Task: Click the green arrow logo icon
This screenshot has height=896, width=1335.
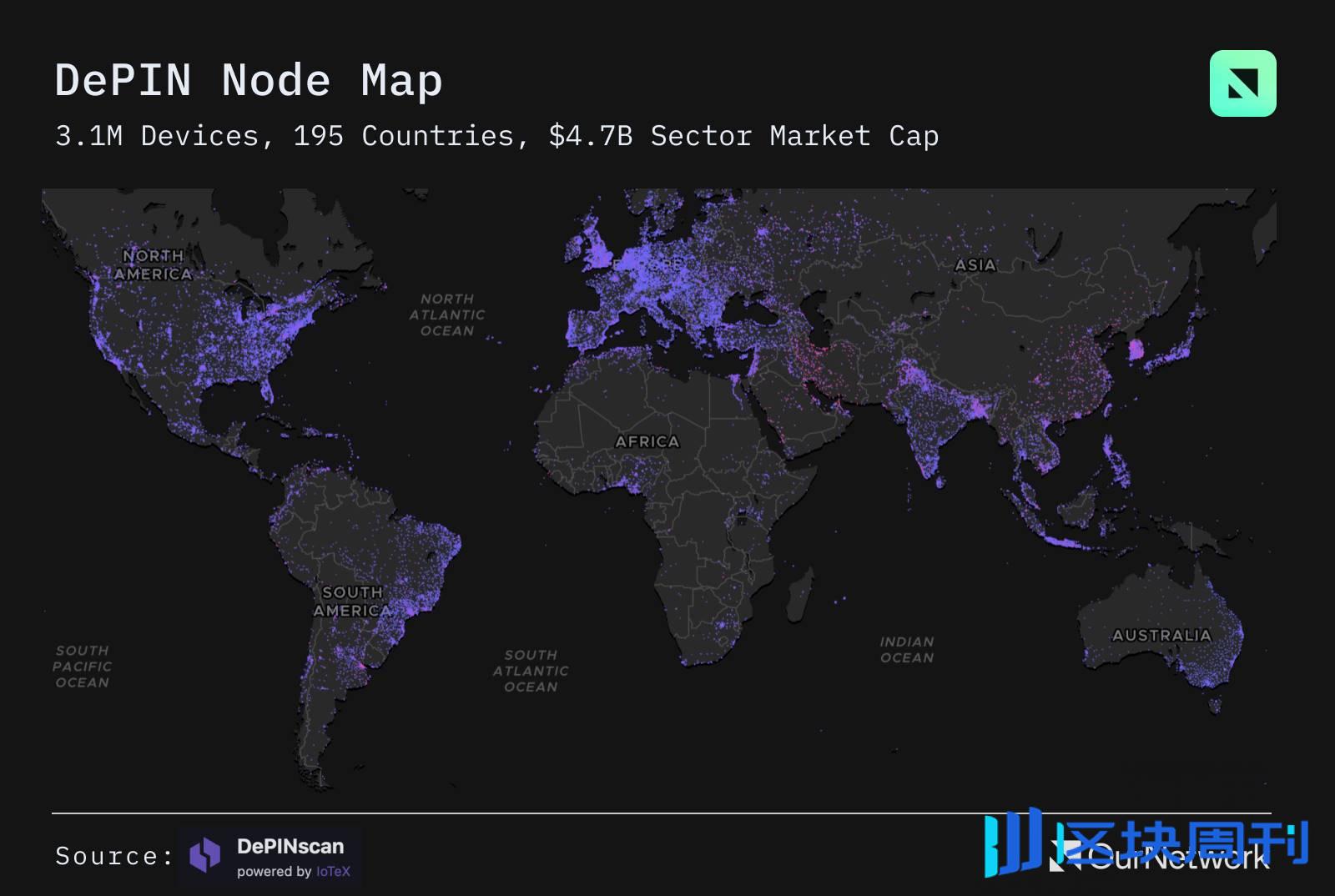Action: (x=1242, y=83)
